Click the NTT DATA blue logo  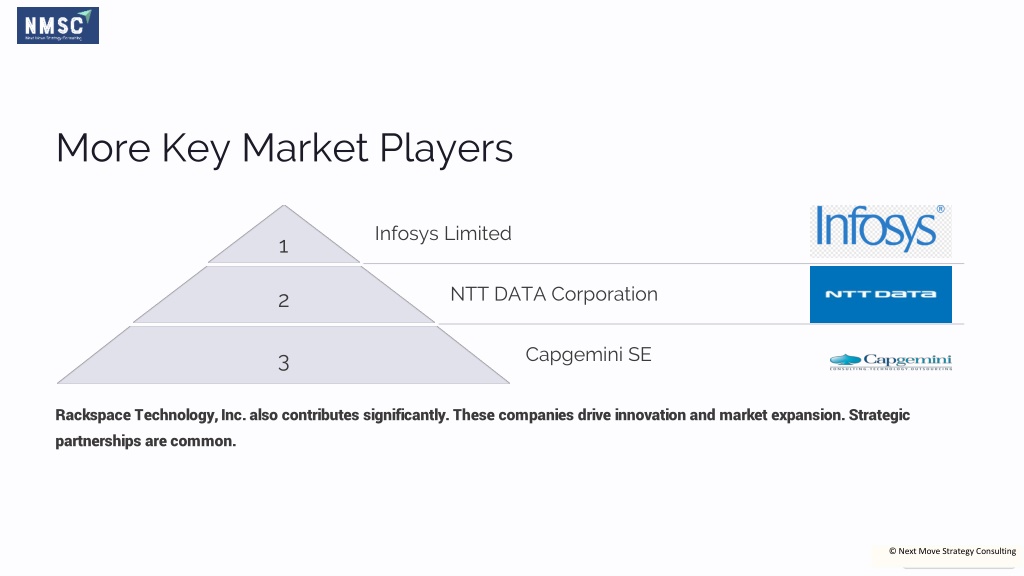(x=880, y=294)
